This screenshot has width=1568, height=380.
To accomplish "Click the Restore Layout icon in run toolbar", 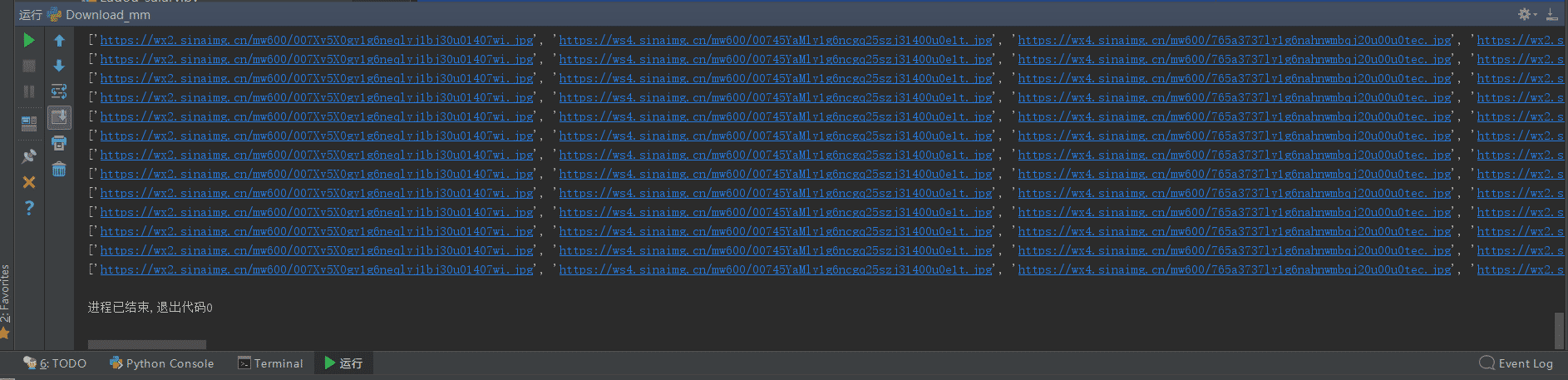I will pos(29,124).
